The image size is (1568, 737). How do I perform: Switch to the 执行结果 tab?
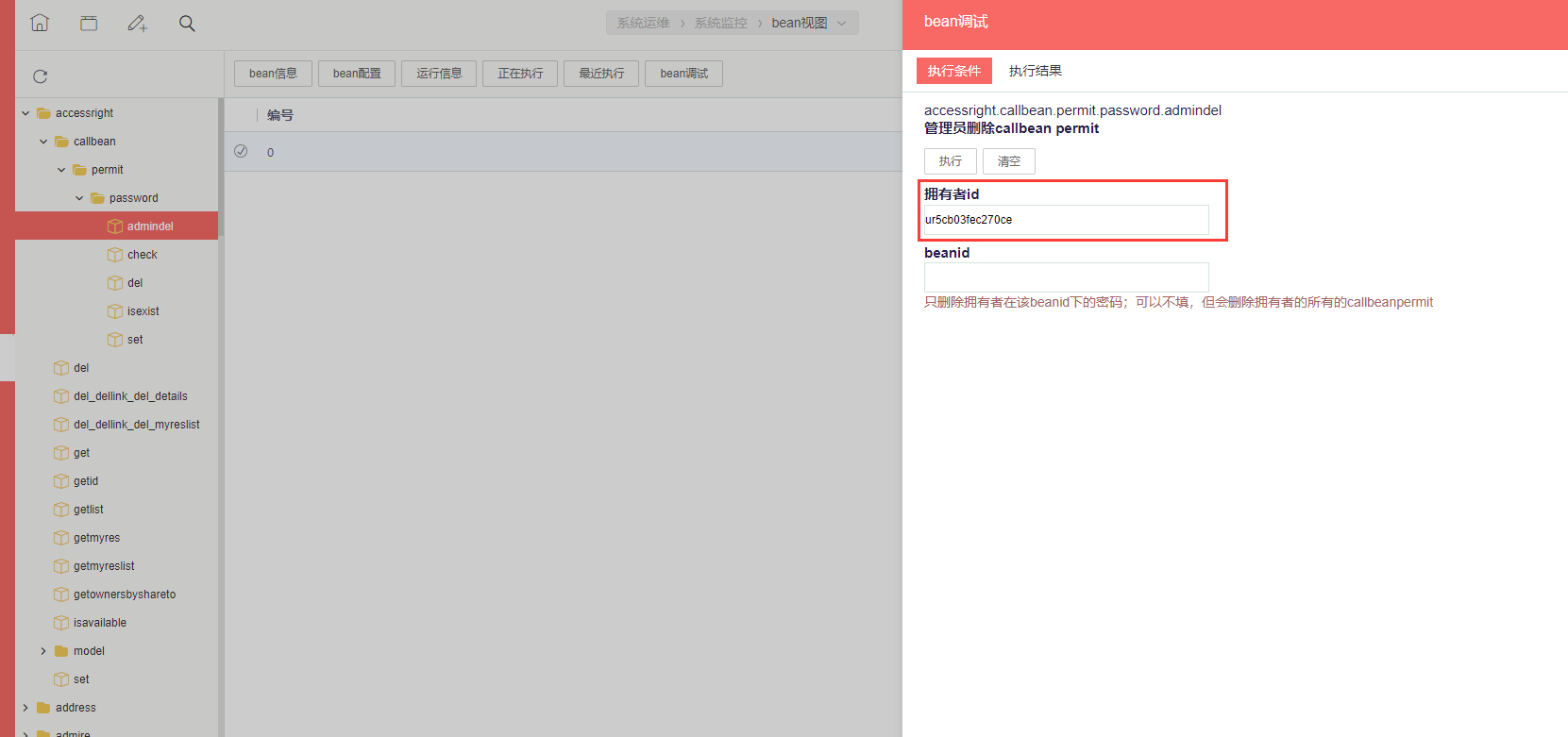pos(1035,71)
